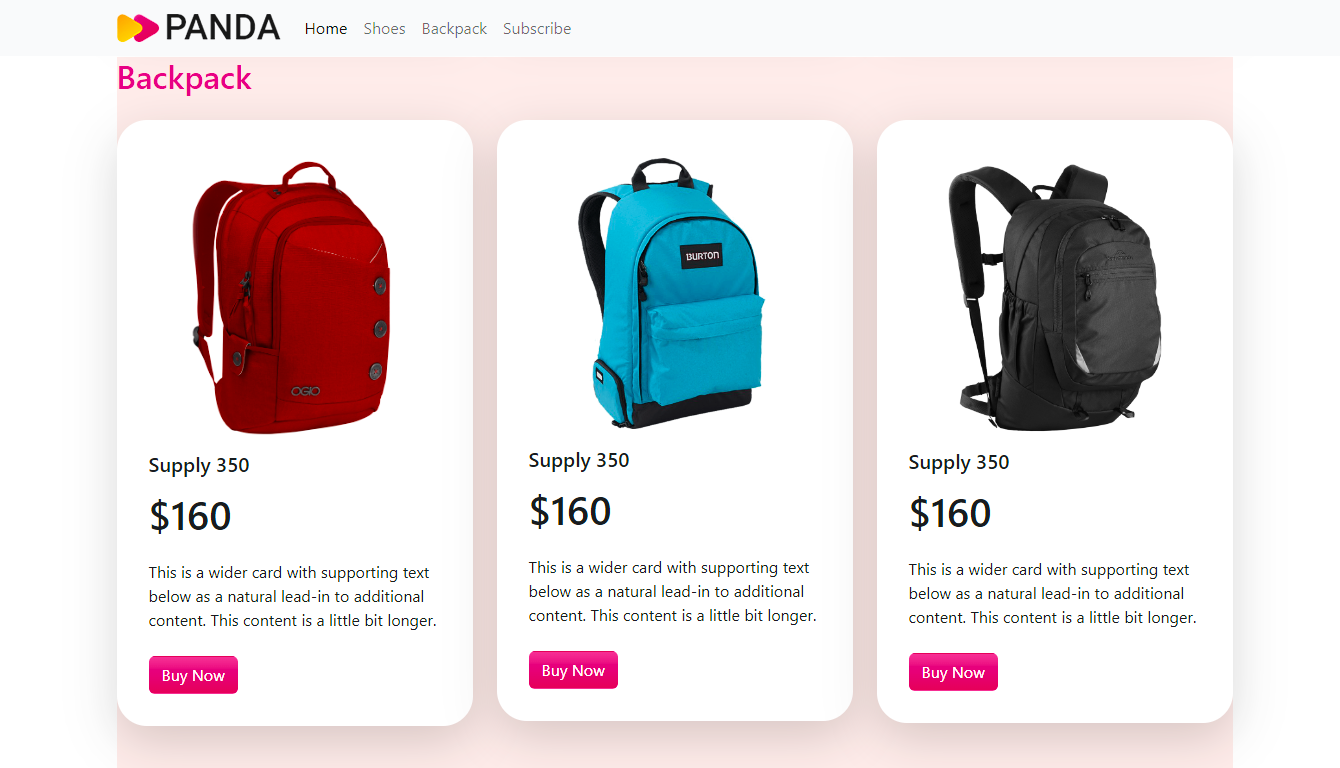
Task: Buy the red backpack with Buy Now
Action: 193,675
